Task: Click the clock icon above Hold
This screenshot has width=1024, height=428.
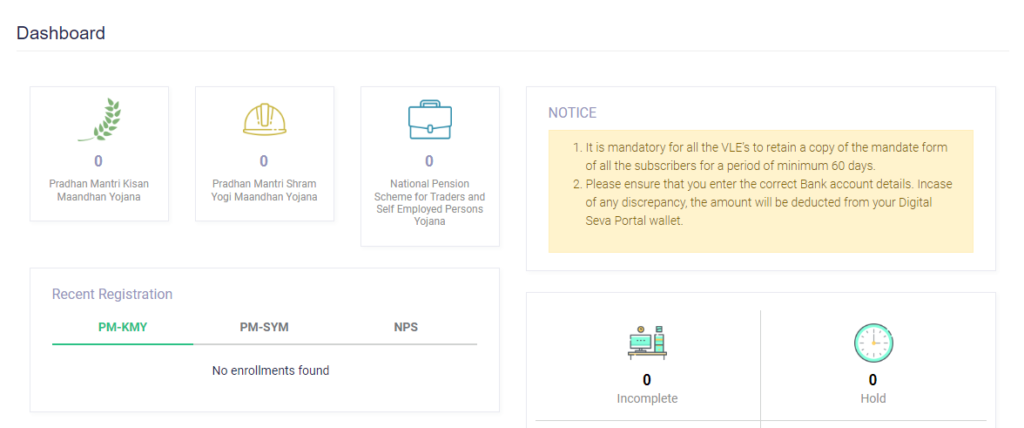Action: click(x=873, y=343)
